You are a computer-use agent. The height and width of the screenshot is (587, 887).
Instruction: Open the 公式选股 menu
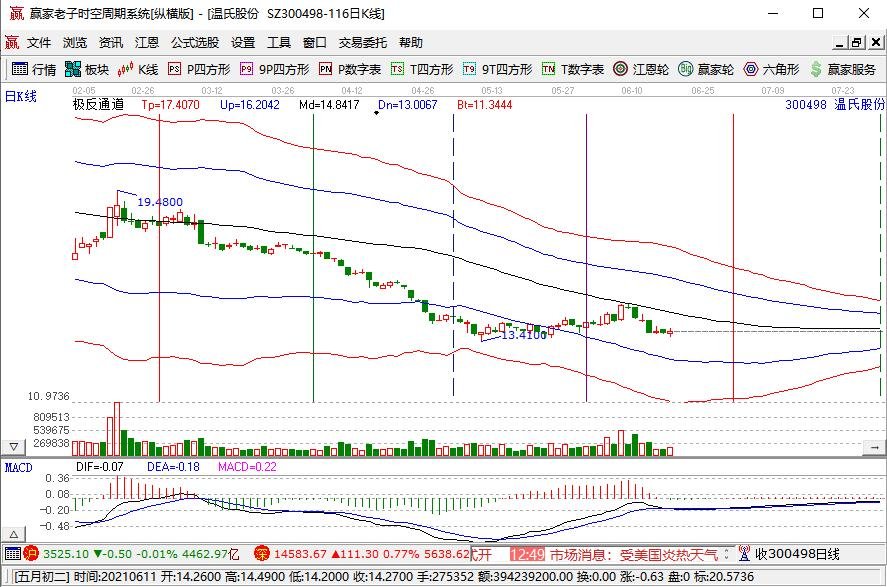195,42
